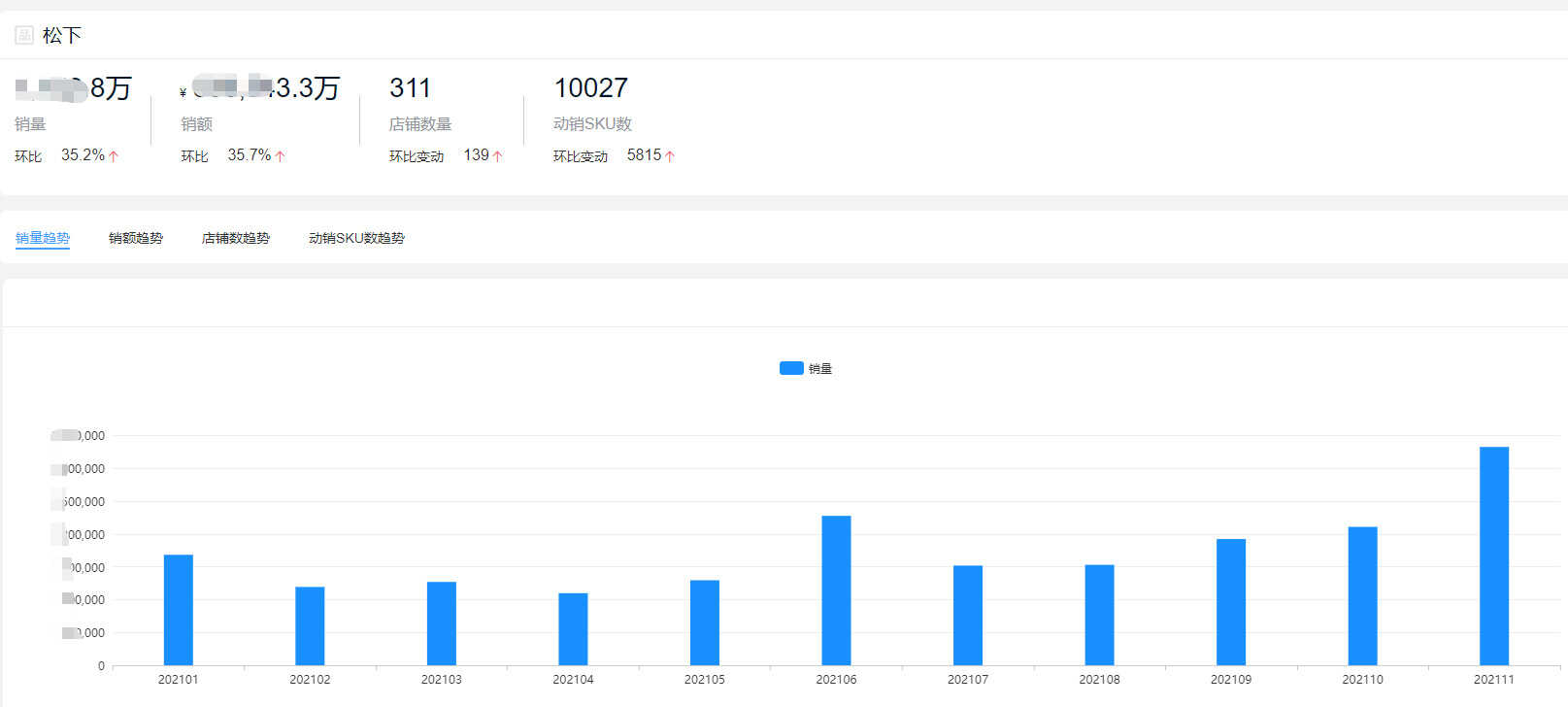Open the 店铺数趋势 tab
Image resolution: width=1568 pixels, height=707 pixels.
[x=236, y=238]
